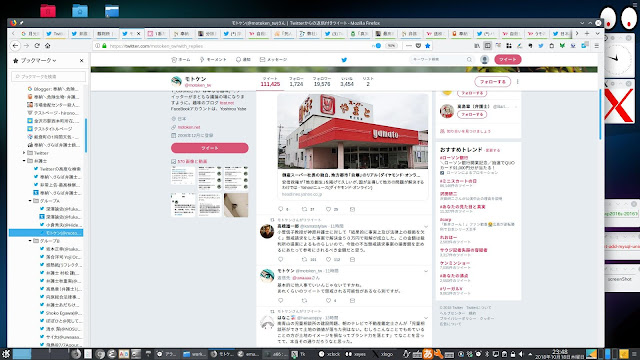
Task: Like the モトケン reply tweet
Action: 328,300
